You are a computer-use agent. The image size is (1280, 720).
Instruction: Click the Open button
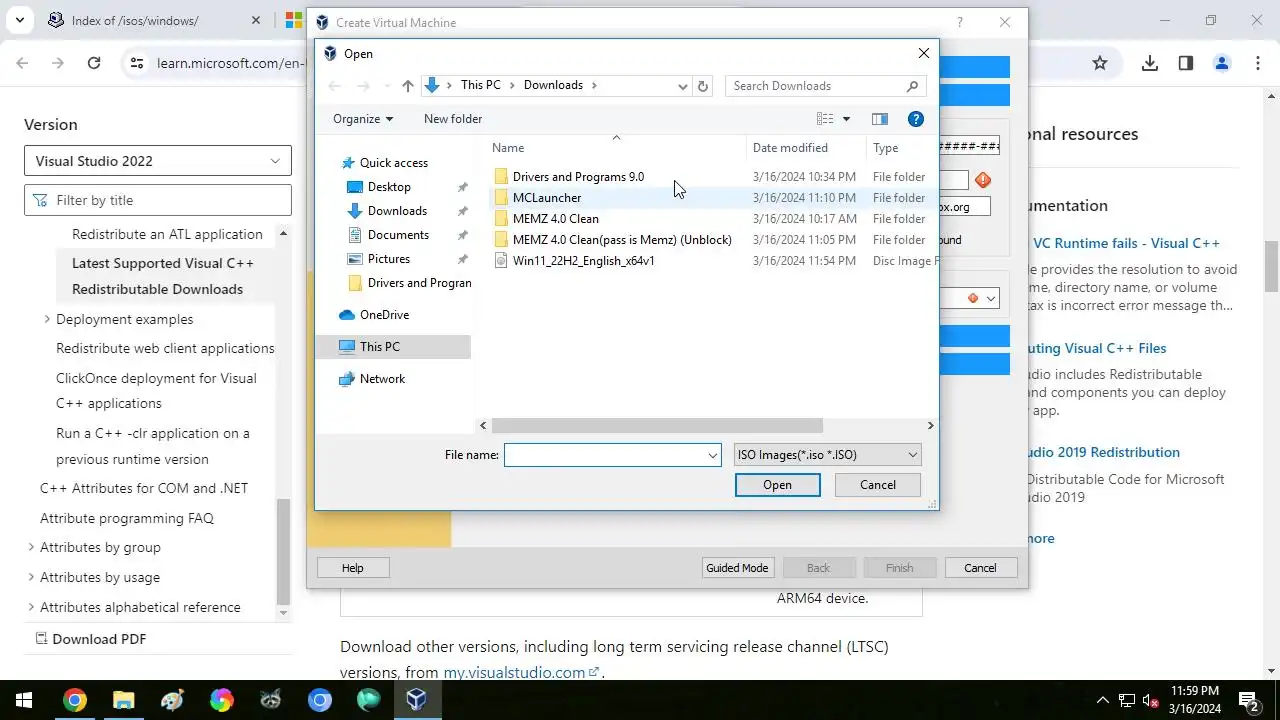(777, 485)
